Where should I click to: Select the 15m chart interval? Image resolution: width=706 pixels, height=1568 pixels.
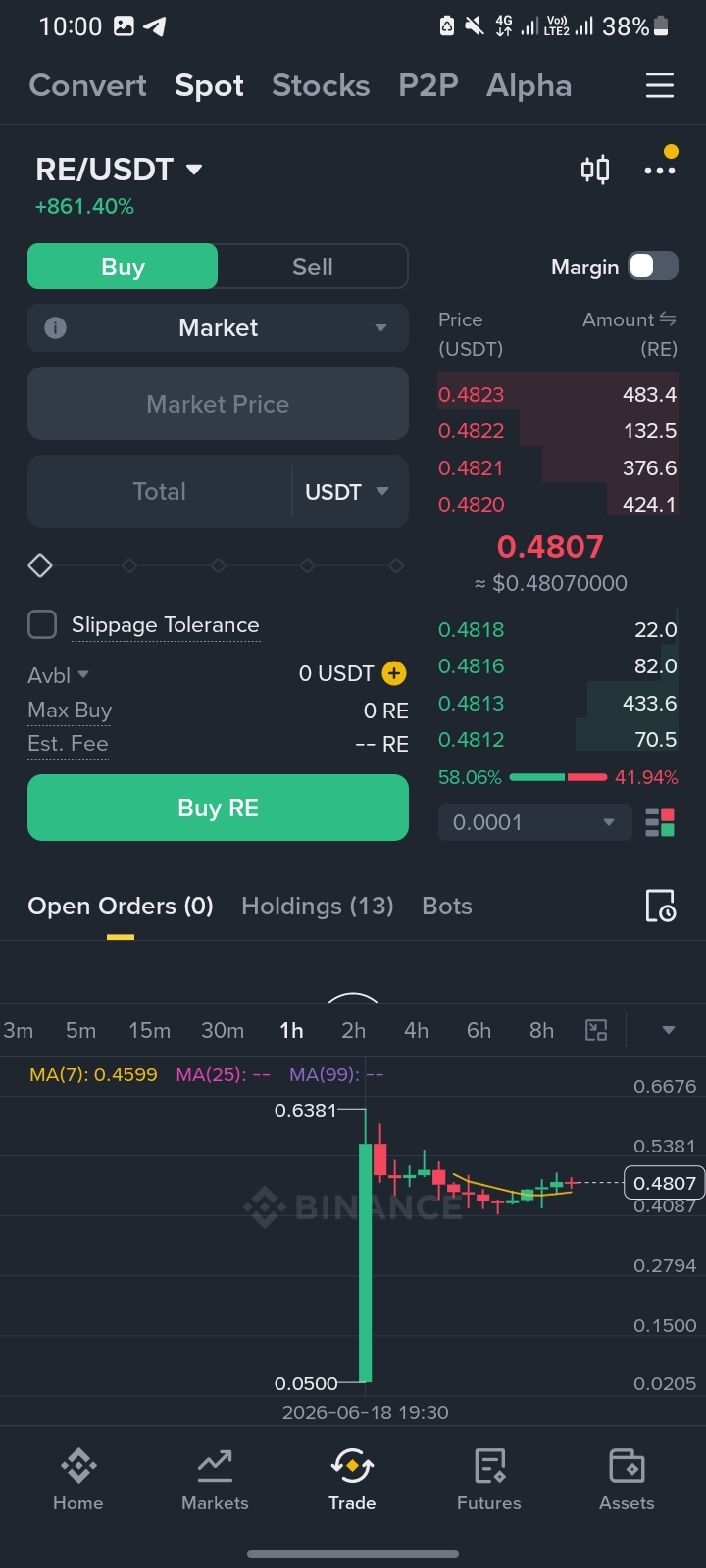tap(150, 1030)
